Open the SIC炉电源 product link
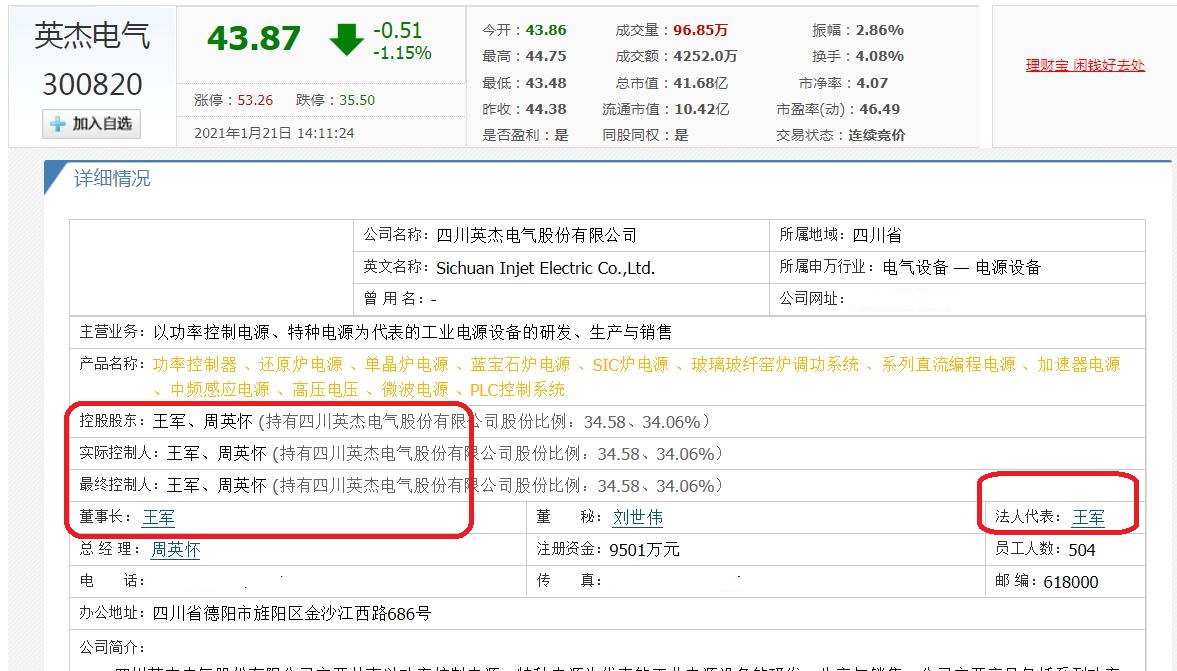 point(630,365)
